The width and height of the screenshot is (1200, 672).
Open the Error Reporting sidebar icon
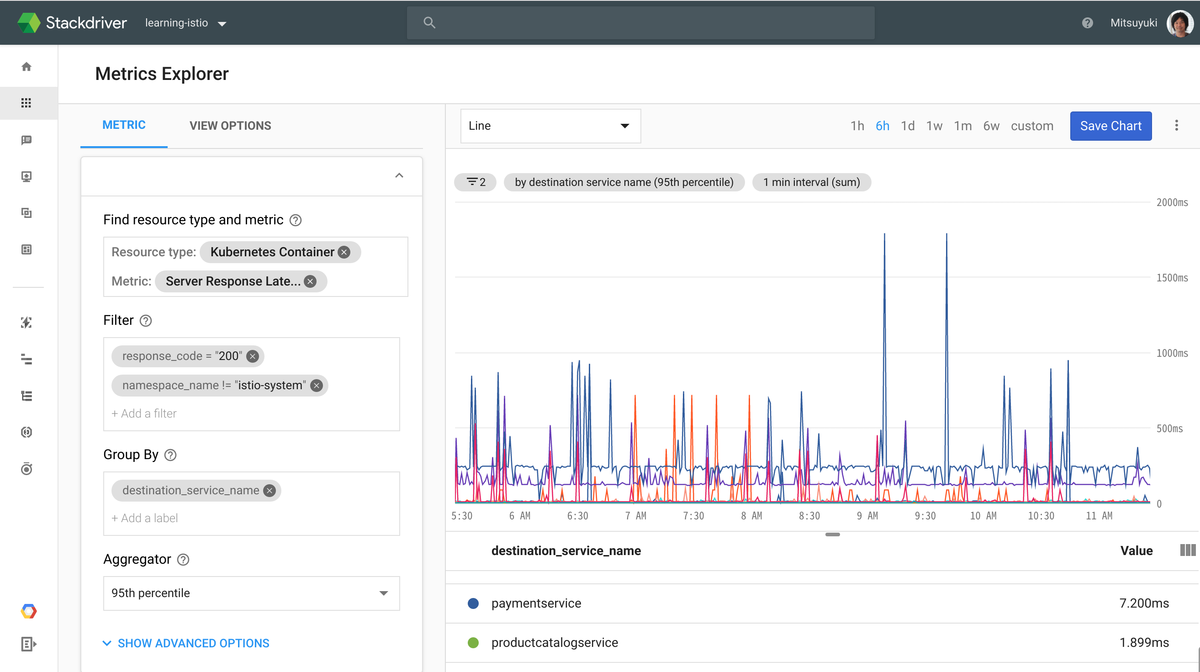click(x=27, y=432)
